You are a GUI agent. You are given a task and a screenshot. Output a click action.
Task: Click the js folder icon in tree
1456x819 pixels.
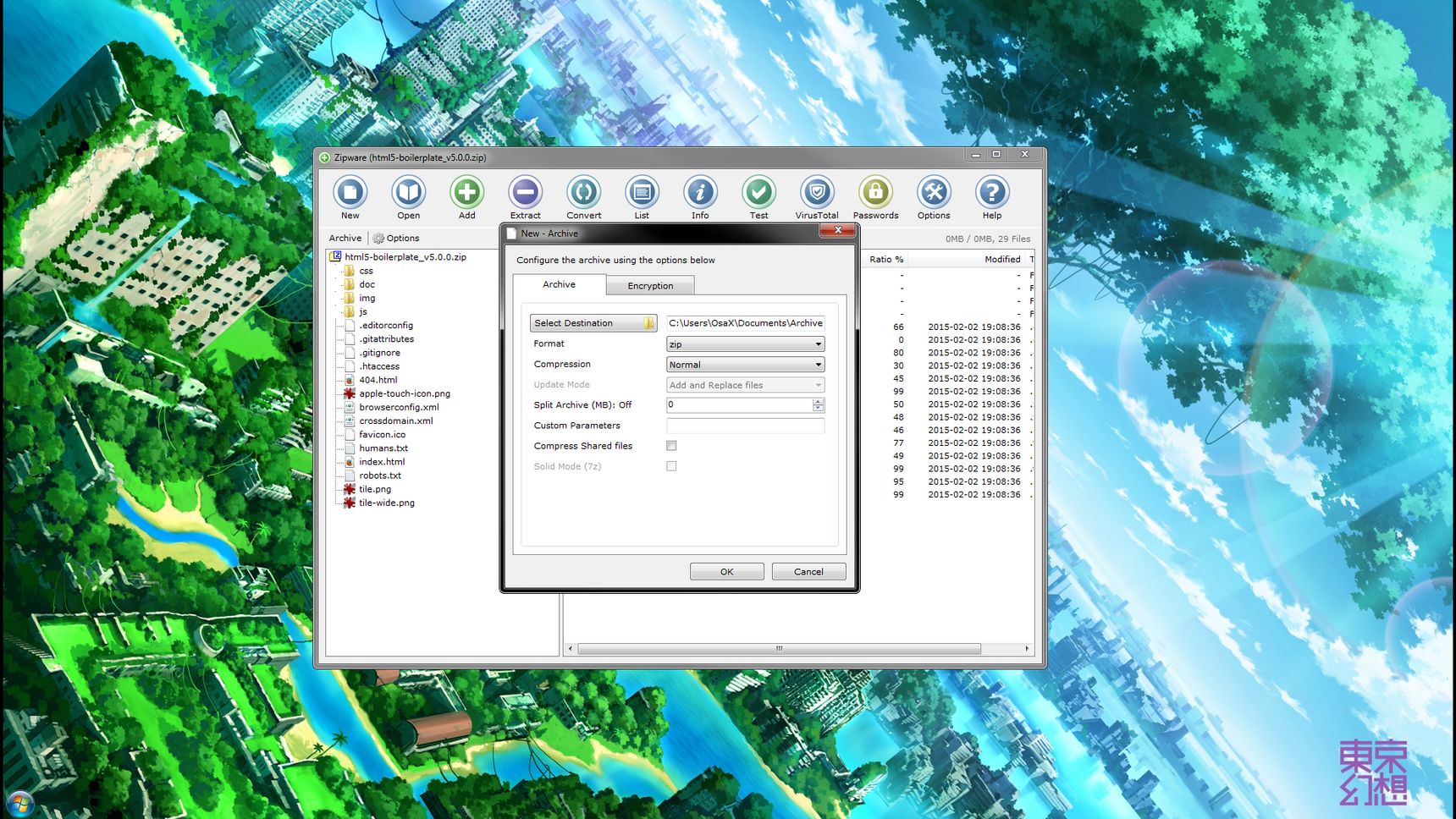349,311
